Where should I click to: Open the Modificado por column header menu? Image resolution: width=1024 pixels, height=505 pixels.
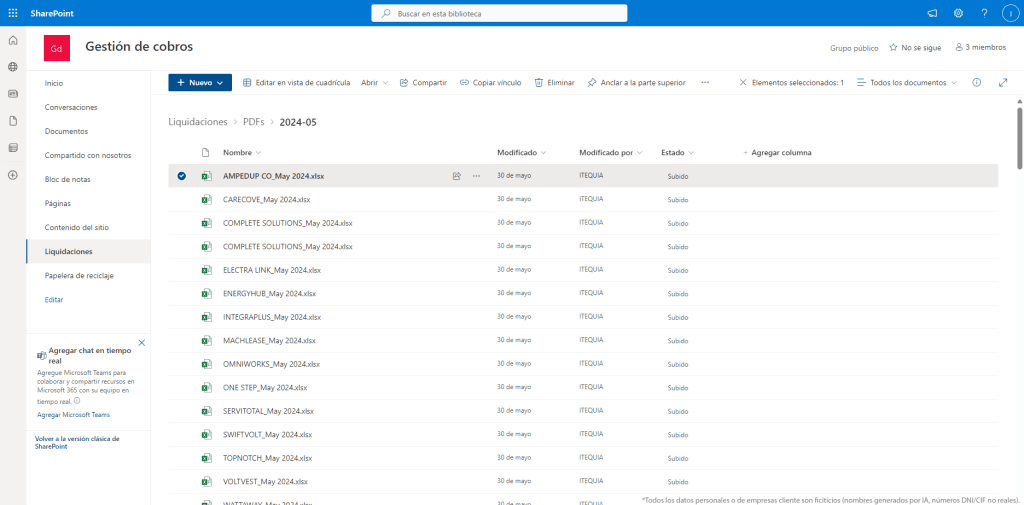(611, 152)
